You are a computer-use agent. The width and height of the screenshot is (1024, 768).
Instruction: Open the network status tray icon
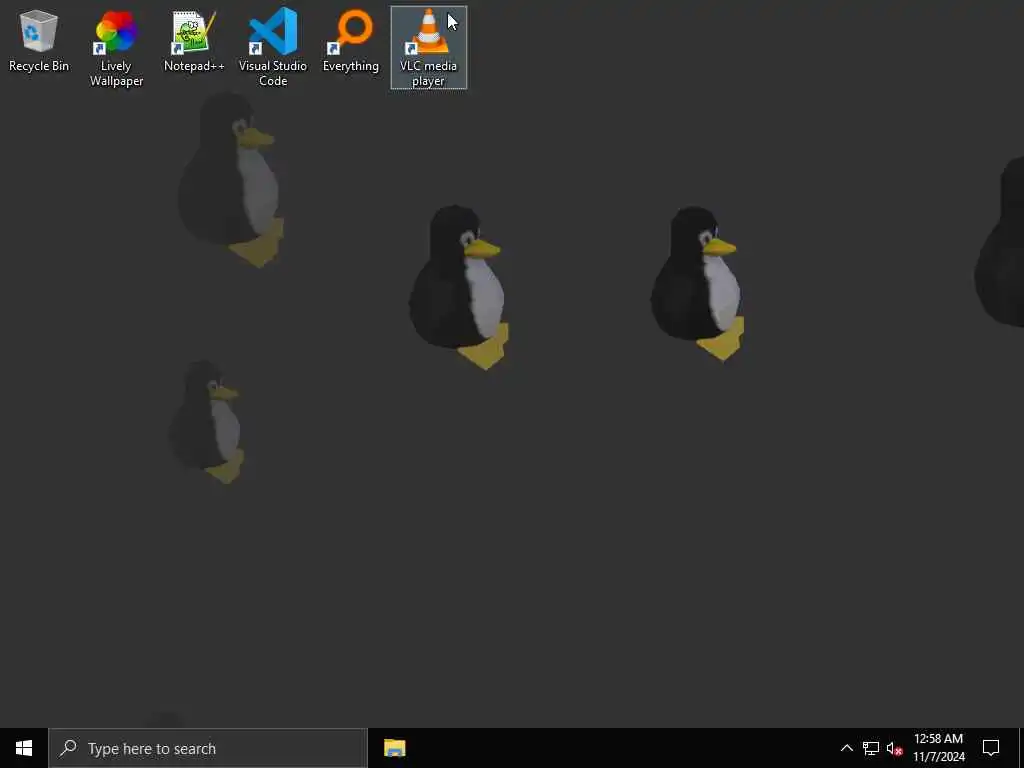tap(871, 748)
